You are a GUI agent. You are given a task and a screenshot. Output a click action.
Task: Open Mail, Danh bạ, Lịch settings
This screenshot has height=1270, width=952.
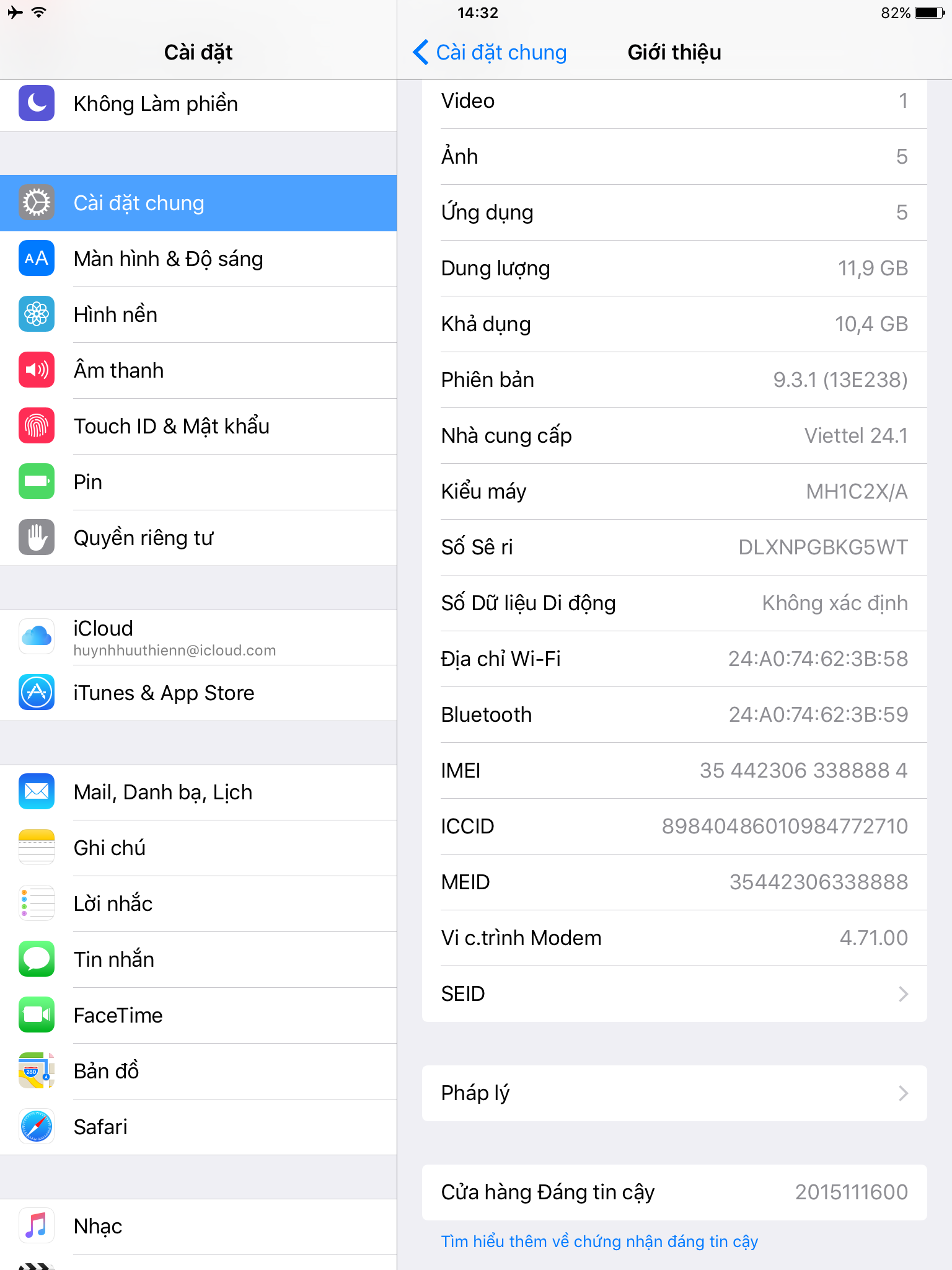(x=198, y=792)
